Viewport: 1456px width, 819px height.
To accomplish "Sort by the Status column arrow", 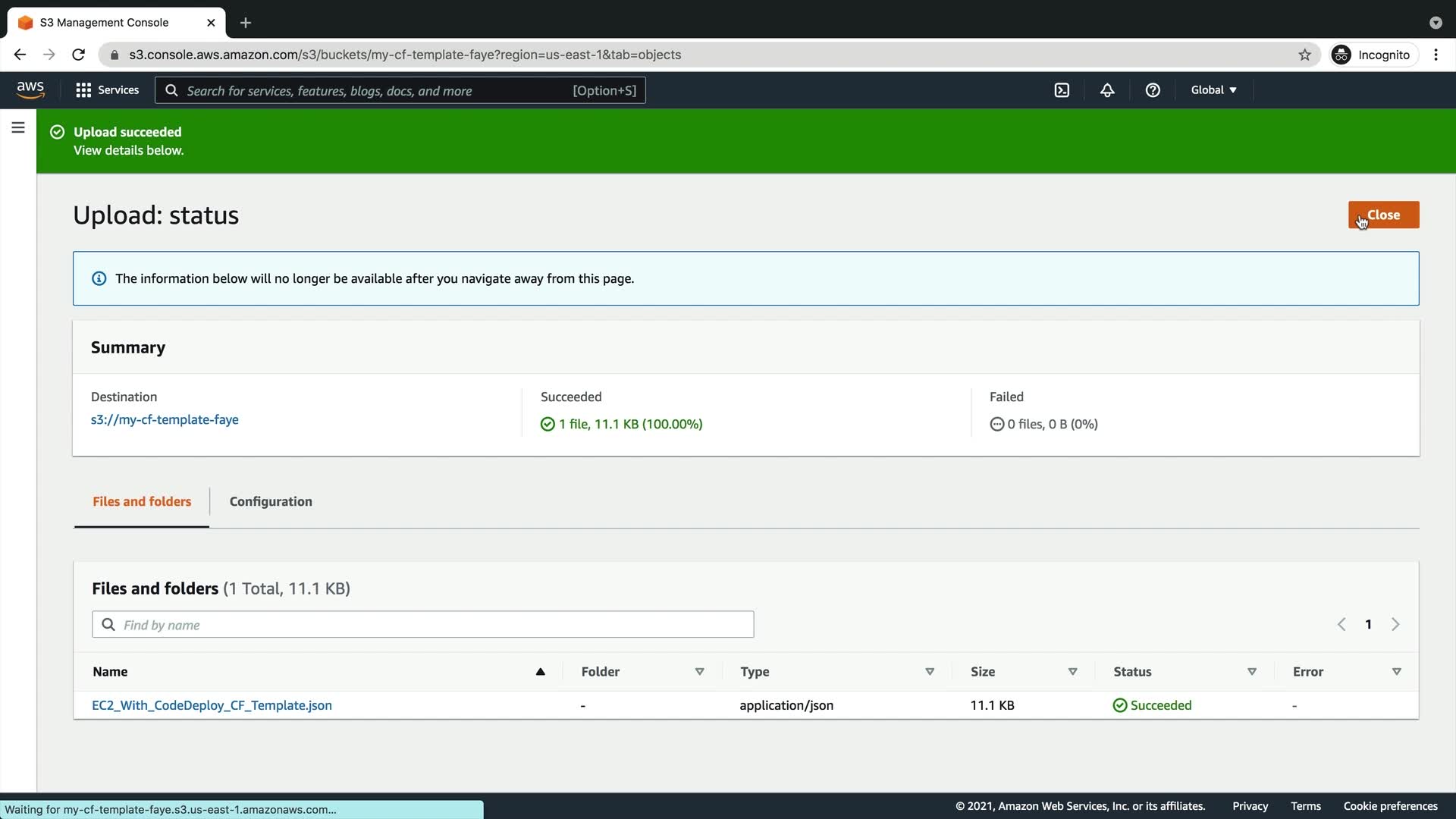I will point(1251,672).
